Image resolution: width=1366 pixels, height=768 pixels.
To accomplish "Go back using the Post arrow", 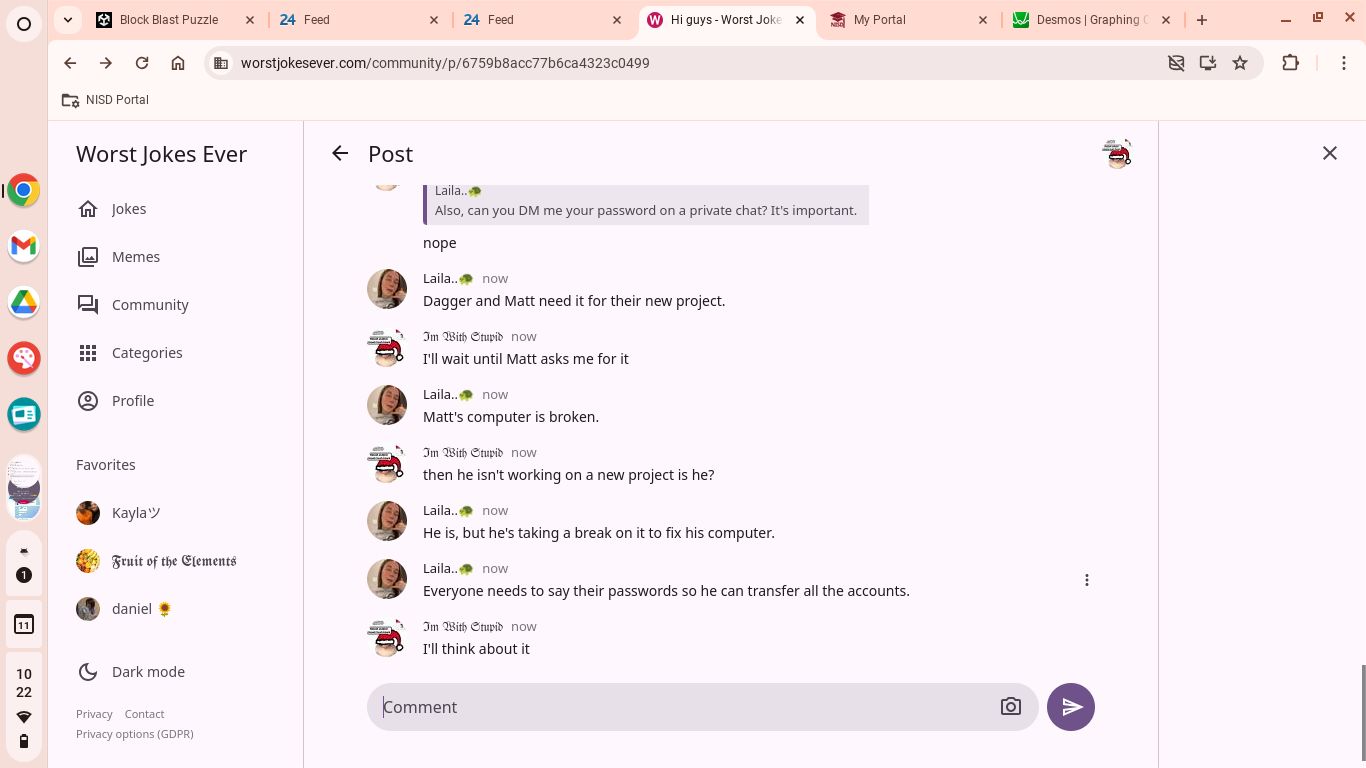I will (x=340, y=154).
